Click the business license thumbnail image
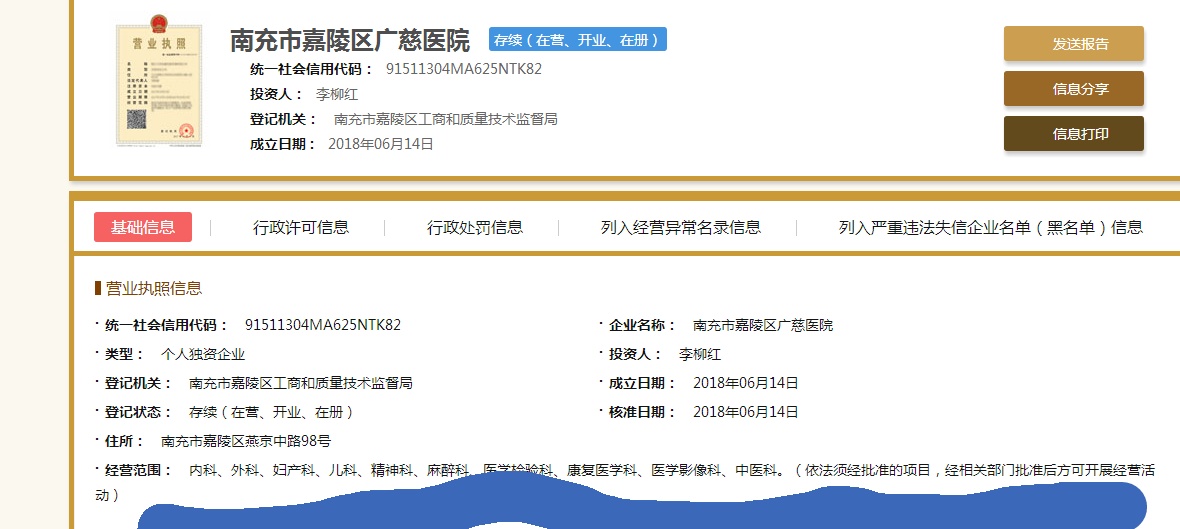The height and width of the screenshot is (529, 1180). click(158, 86)
